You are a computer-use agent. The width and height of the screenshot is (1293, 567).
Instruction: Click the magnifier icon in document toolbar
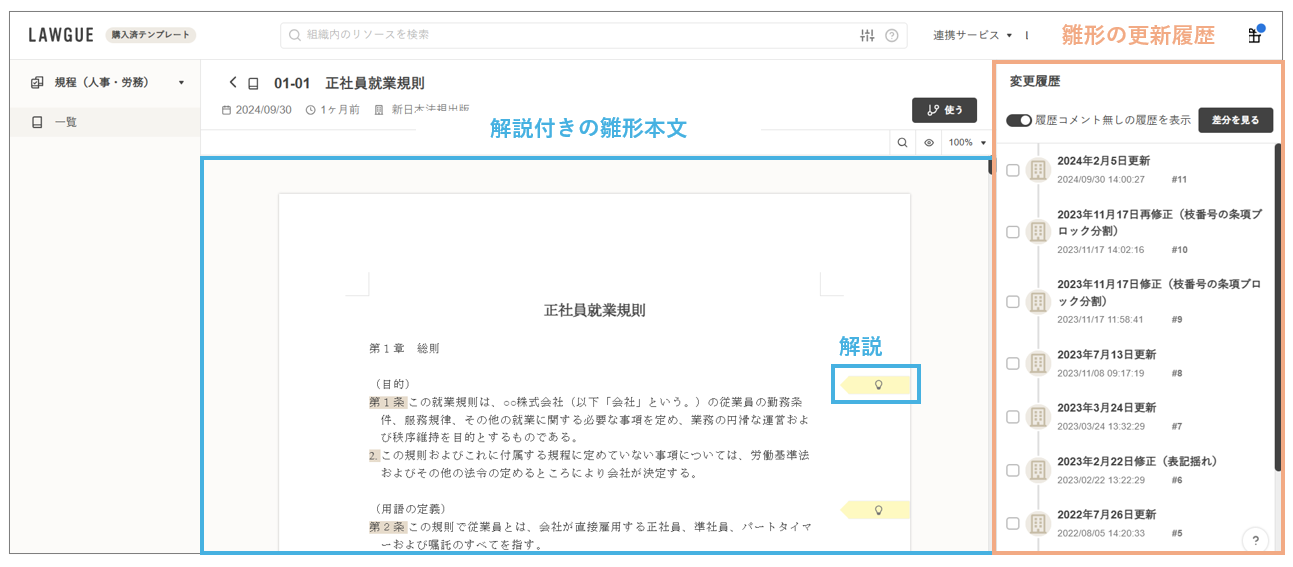click(x=902, y=143)
